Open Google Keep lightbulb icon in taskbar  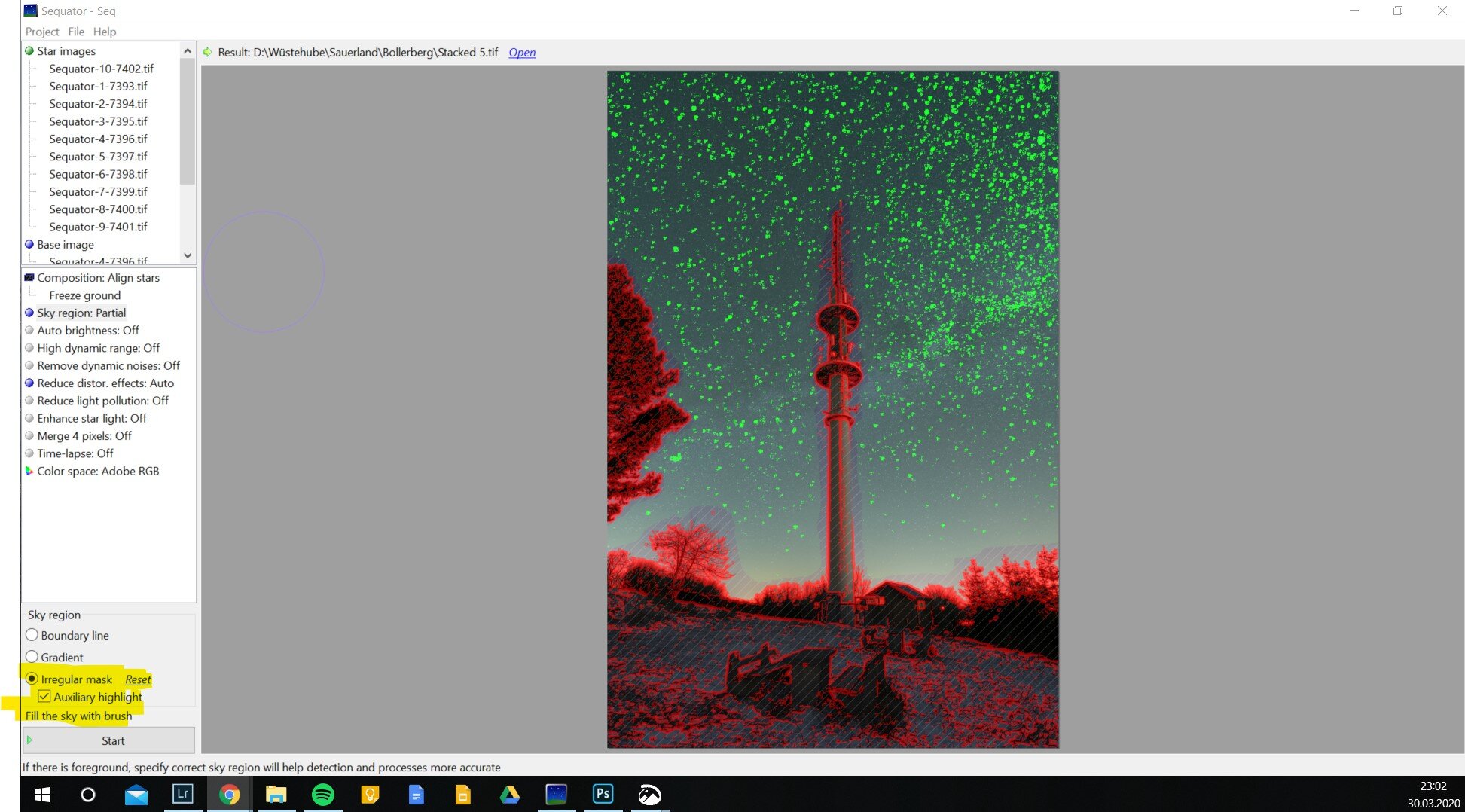(370, 795)
